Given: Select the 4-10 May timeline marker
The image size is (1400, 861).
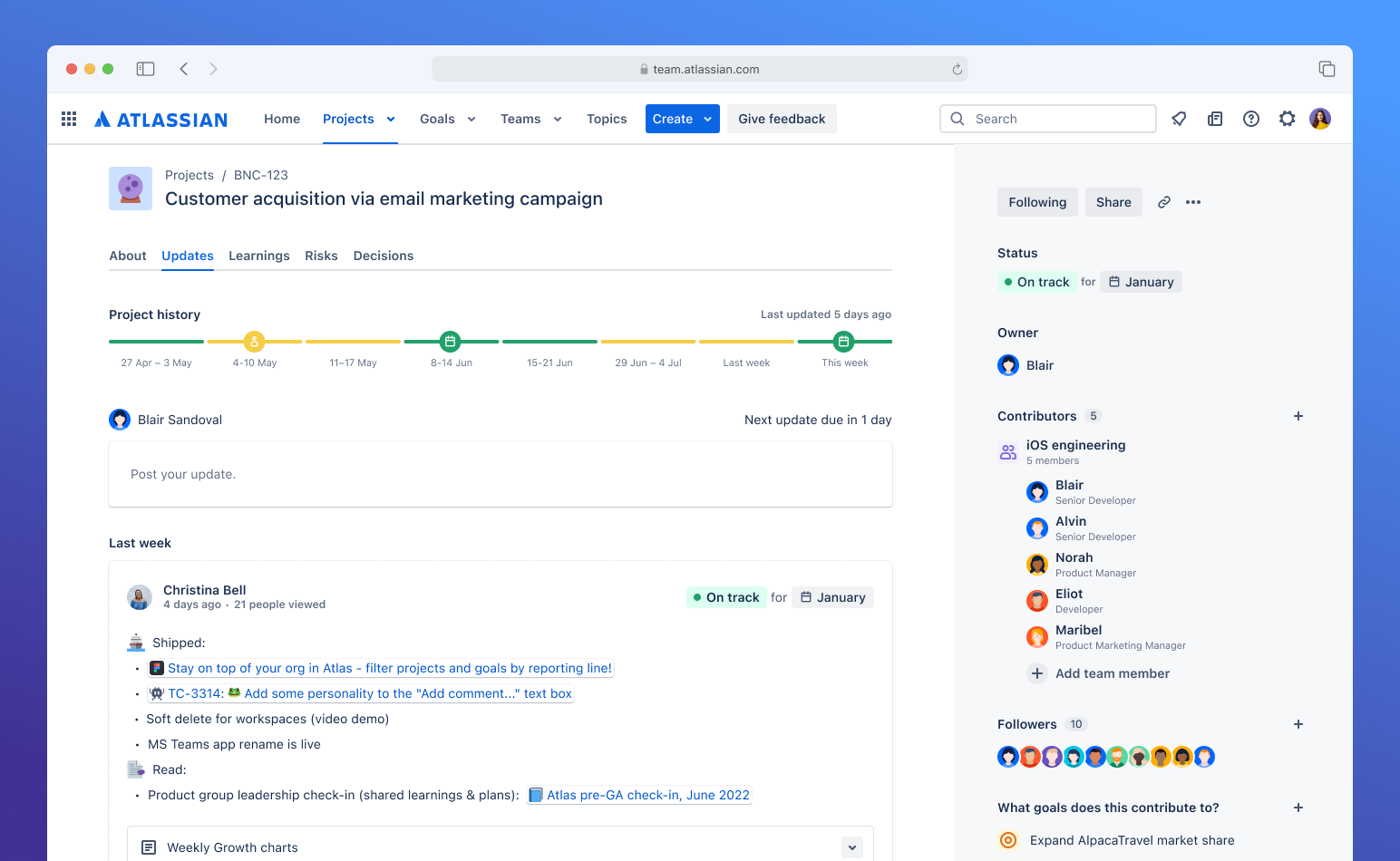Looking at the screenshot, I should (x=255, y=342).
